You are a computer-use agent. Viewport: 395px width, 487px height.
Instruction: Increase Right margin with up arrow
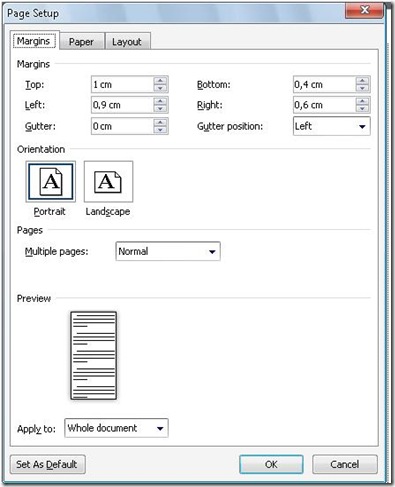(362, 101)
